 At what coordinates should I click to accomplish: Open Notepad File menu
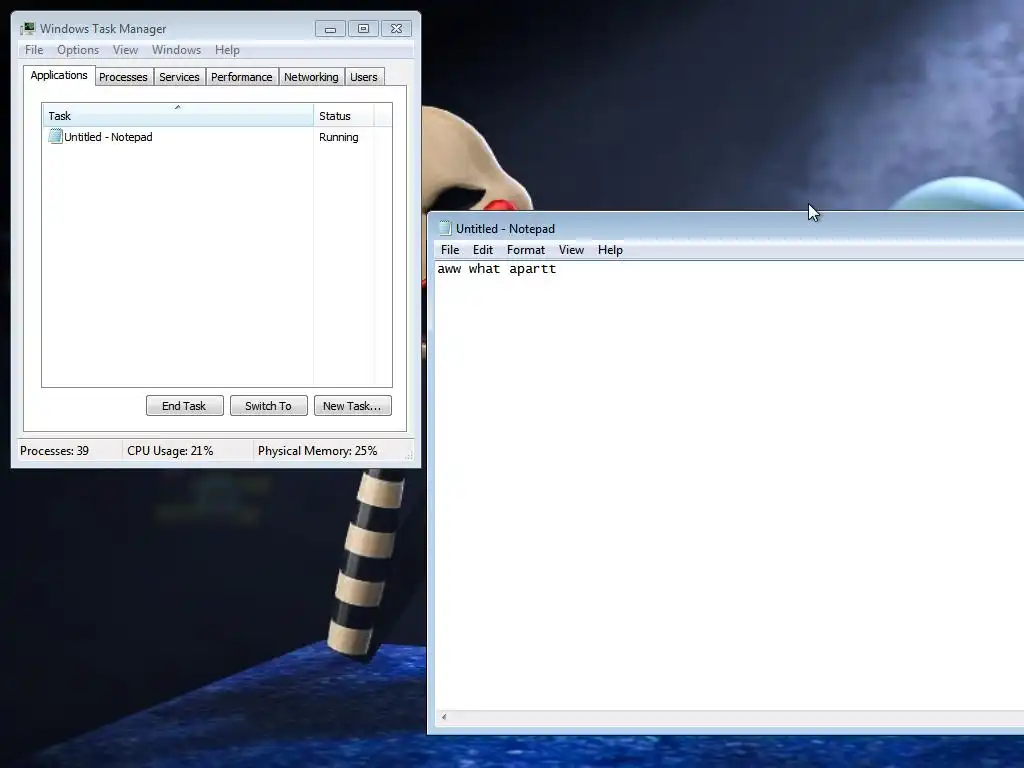[450, 250]
